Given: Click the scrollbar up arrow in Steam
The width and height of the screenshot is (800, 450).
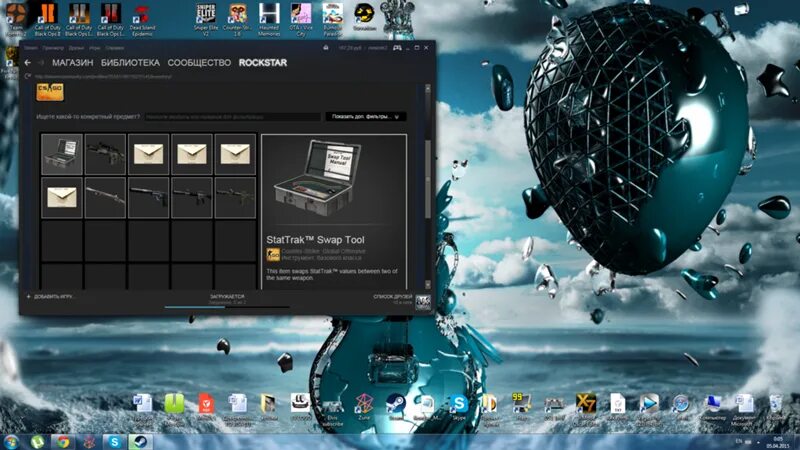Looking at the screenshot, I should click(x=428, y=89).
